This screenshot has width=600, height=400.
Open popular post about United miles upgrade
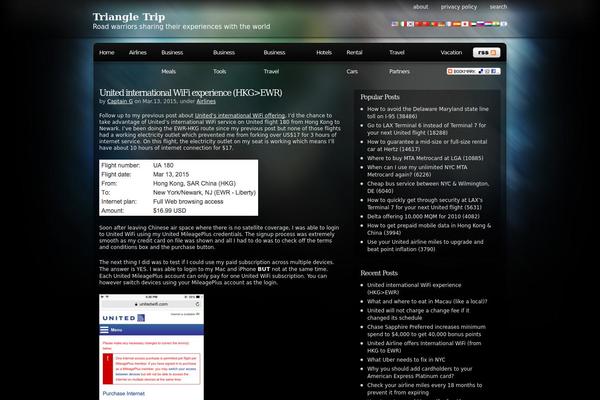coord(425,245)
